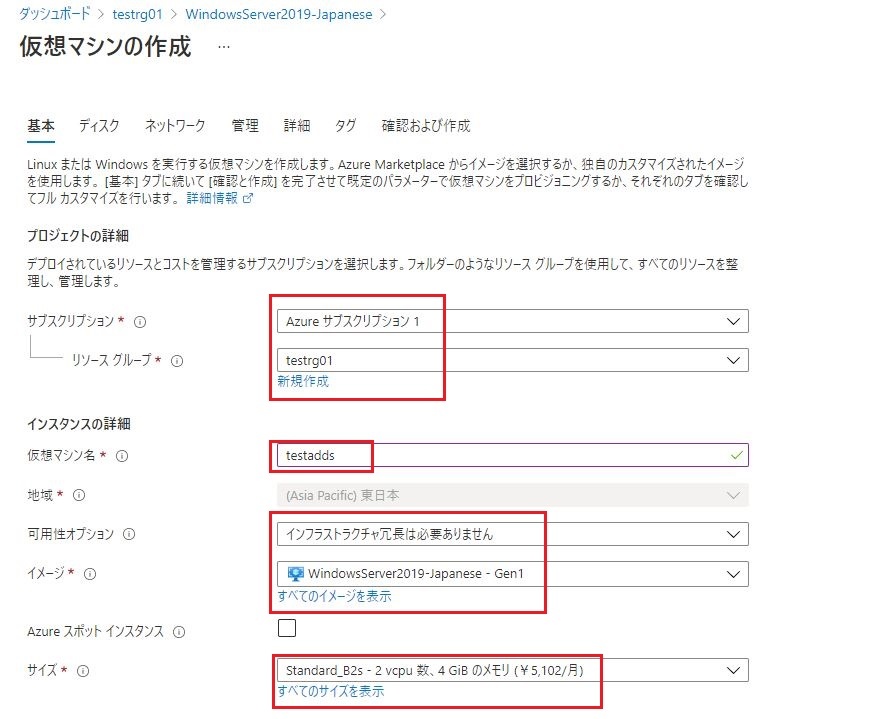Image resolution: width=874 pixels, height=719 pixels.
Task: Switch to the 管理 tab
Action: (245, 126)
